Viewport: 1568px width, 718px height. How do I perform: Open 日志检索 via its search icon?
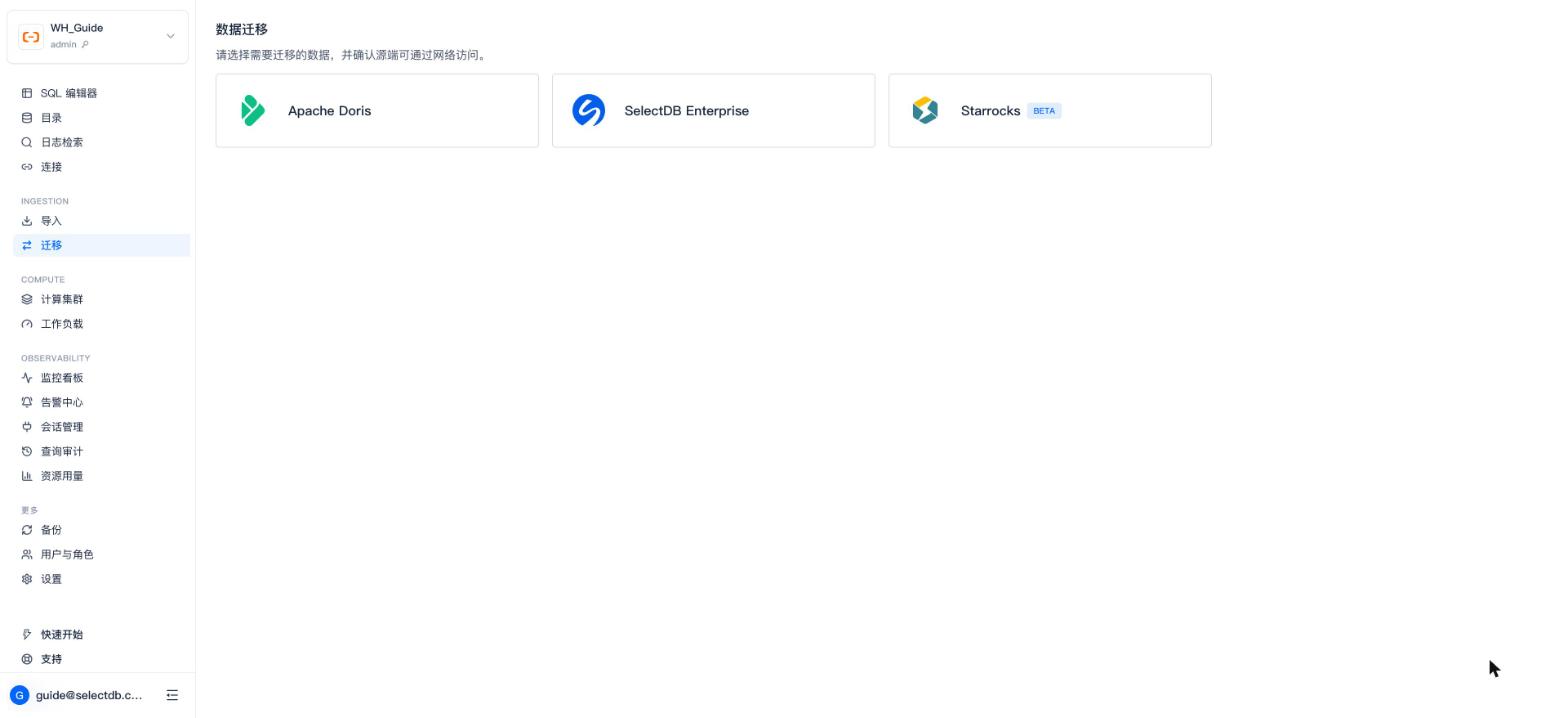click(x=27, y=142)
